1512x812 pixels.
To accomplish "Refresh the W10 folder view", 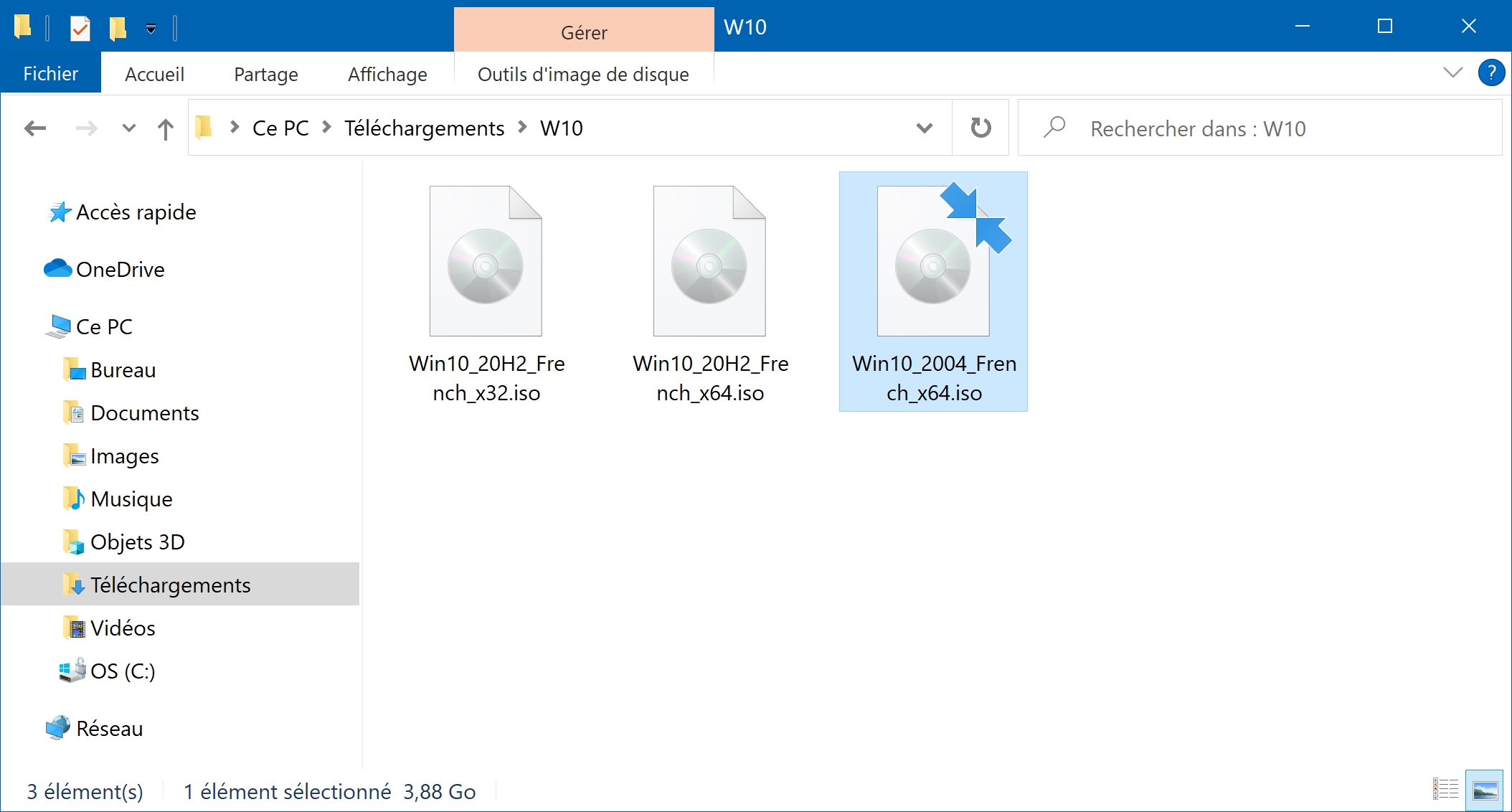I will 981,128.
